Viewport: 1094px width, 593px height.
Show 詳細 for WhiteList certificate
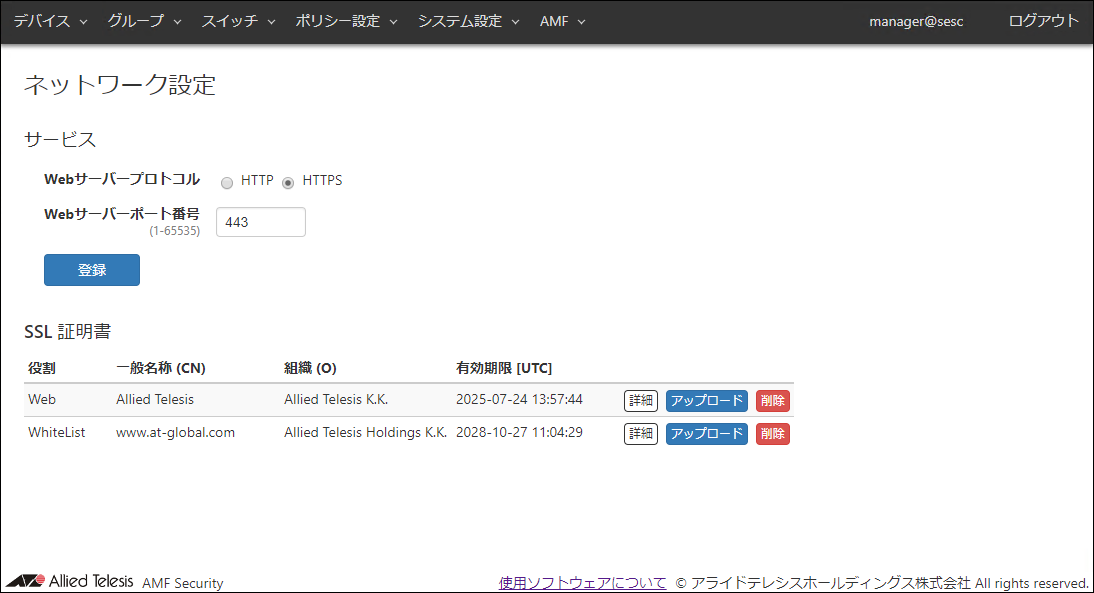pyautogui.click(x=640, y=433)
